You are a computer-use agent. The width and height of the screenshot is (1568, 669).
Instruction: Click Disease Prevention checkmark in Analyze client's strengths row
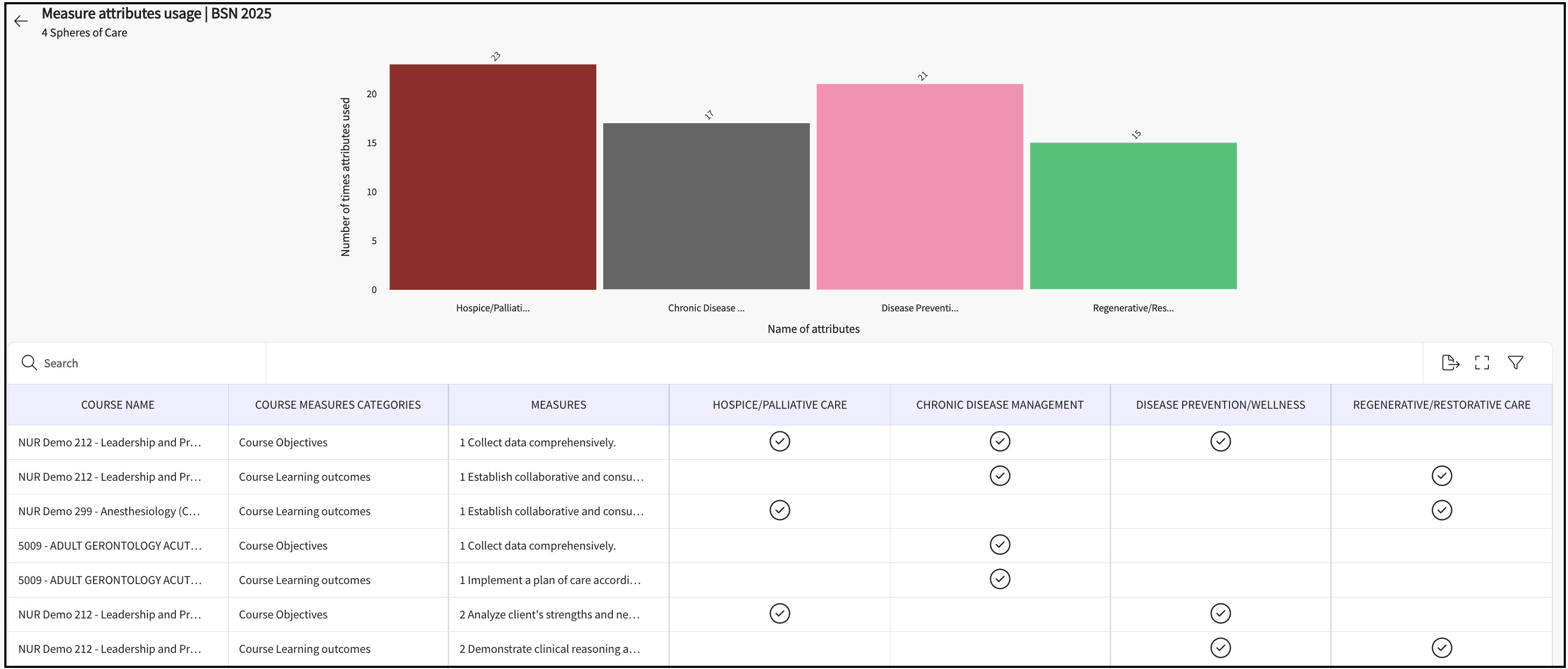[x=1220, y=614]
